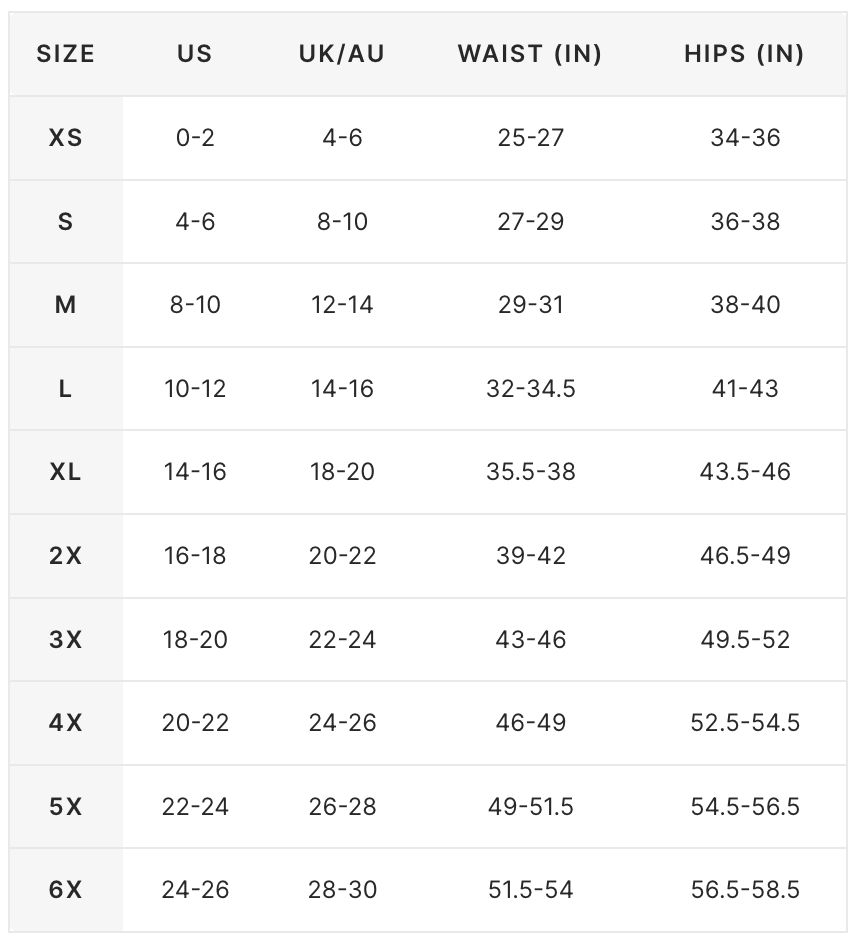Select the 2X size row label

(x=66, y=556)
